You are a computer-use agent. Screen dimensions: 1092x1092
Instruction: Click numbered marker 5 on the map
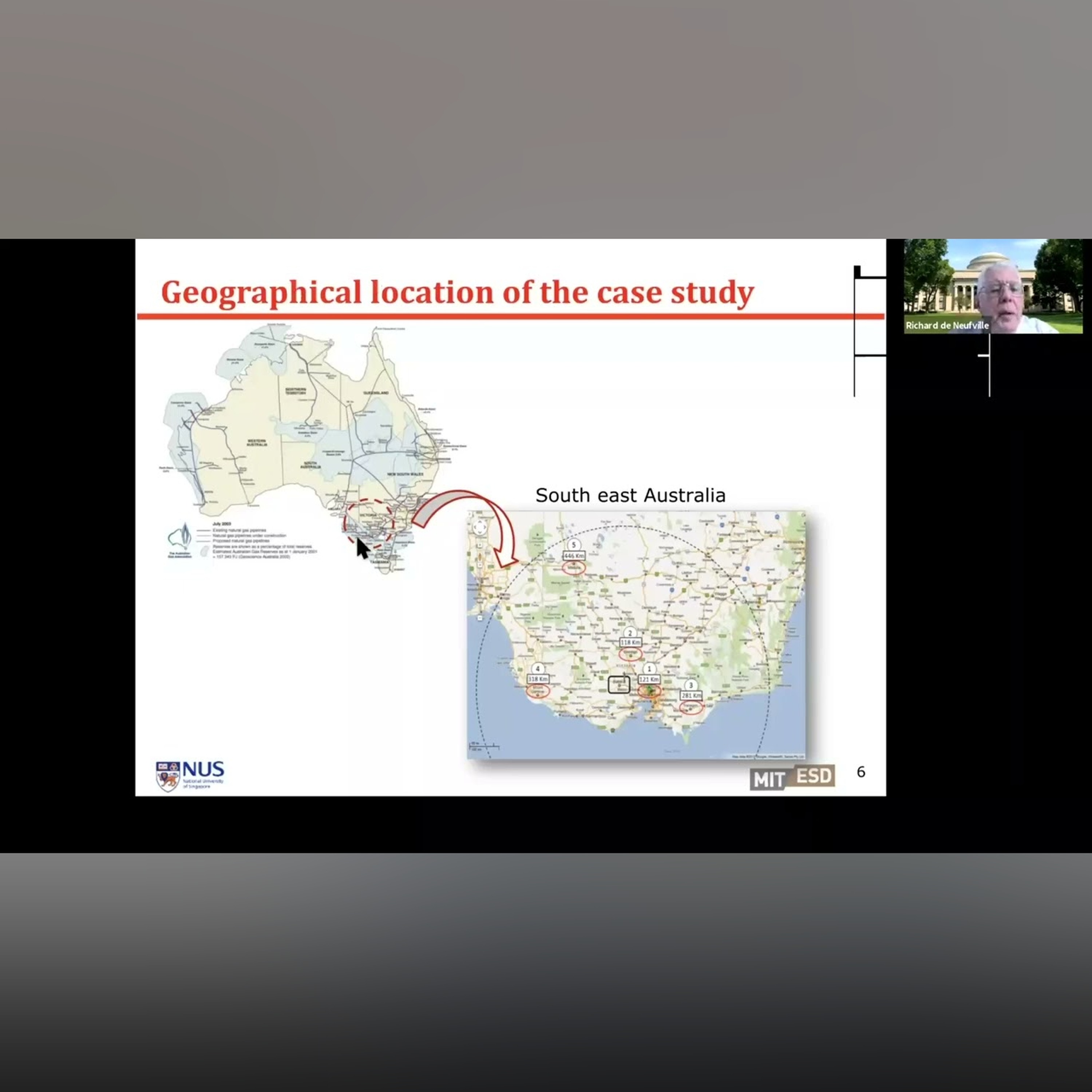(x=574, y=545)
